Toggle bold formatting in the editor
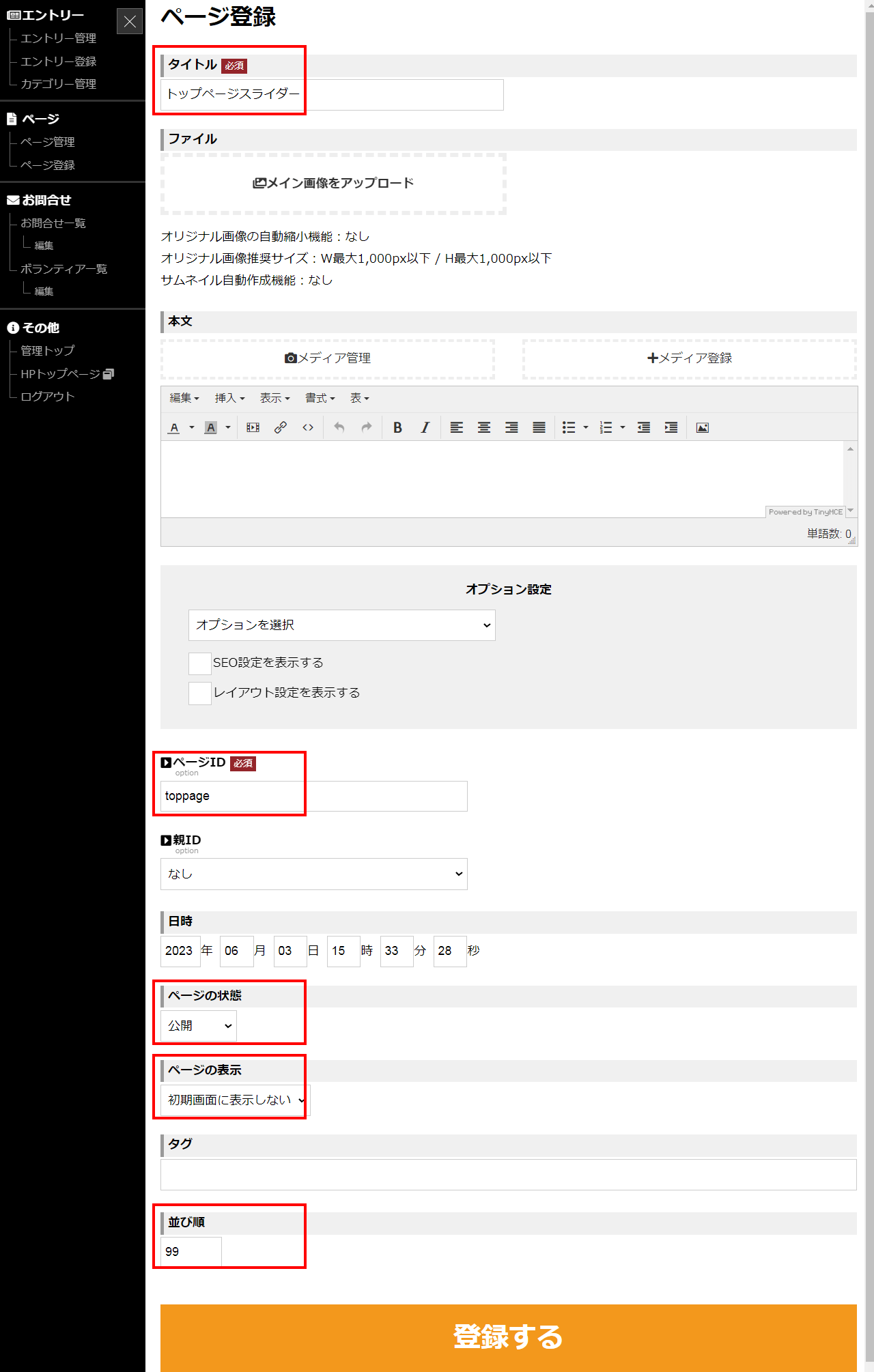Image resolution: width=874 pixels, height=1372 pixels. pos(397,427)
